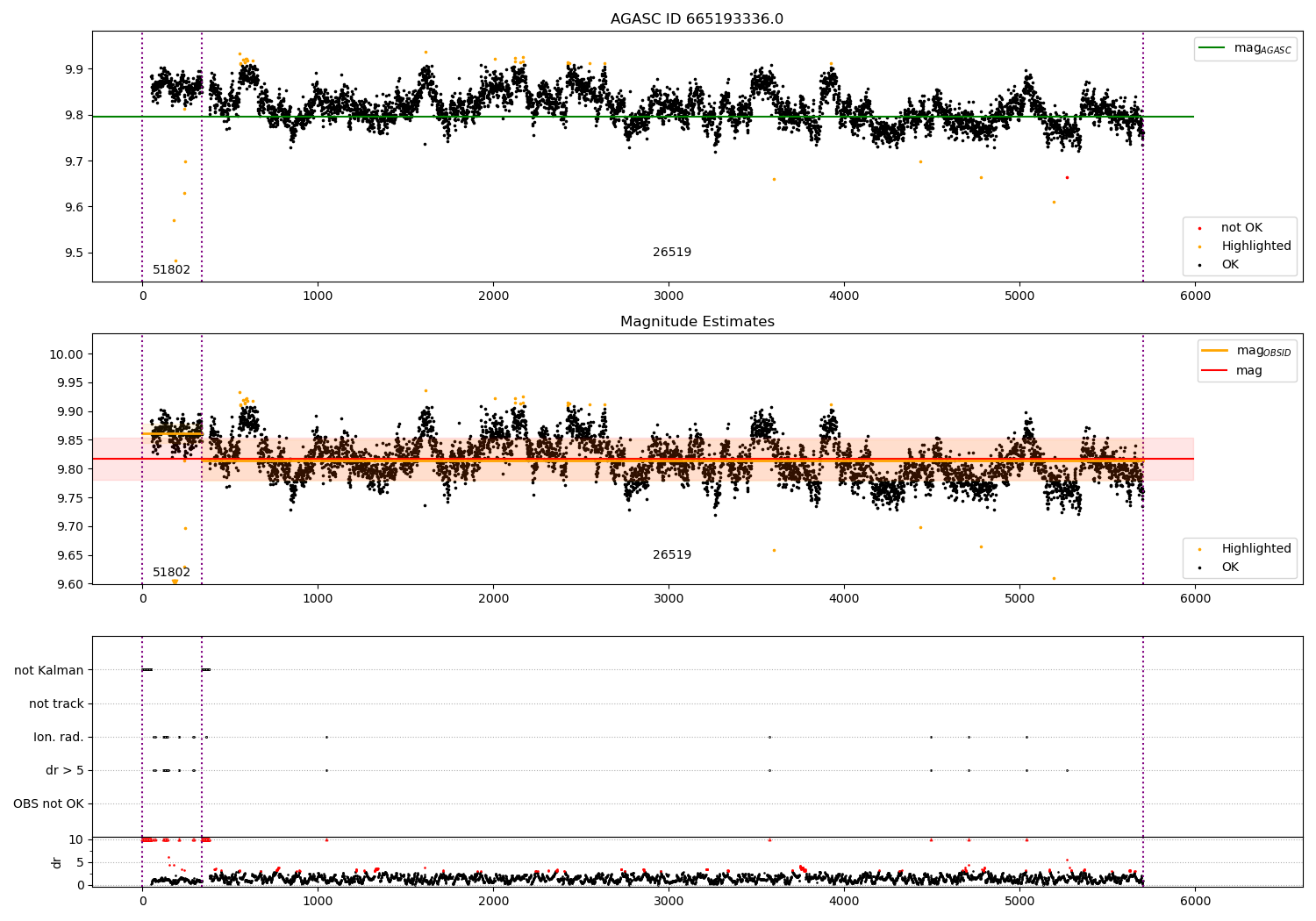Click the 9.80 y-axis tick in the middle plot
This screenshot has width=1316, height=921.
click(69, 469)
